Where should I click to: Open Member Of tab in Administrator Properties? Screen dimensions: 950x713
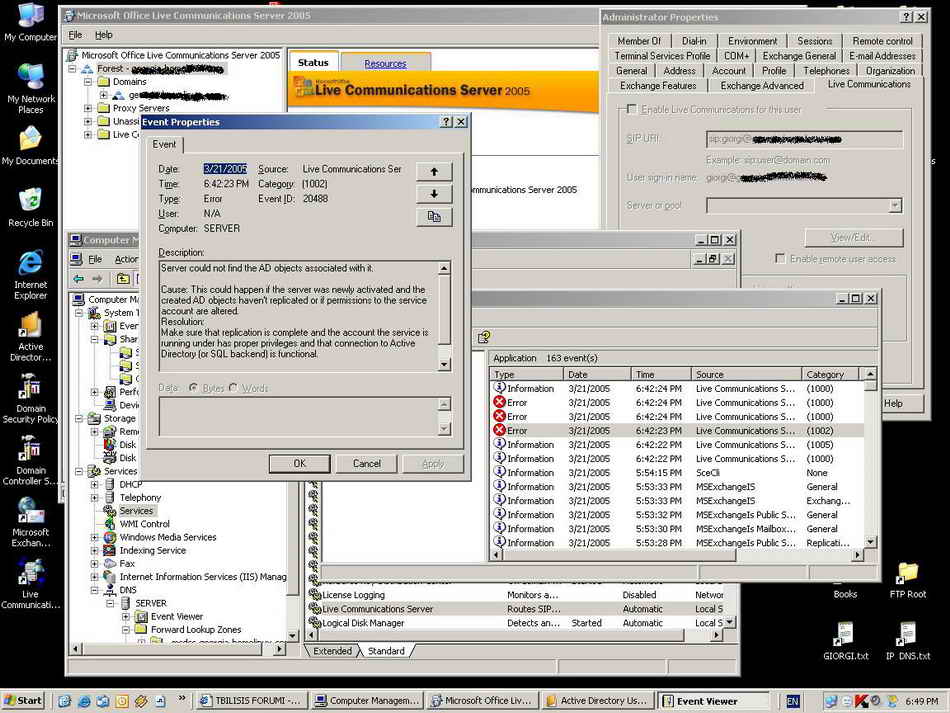(639, 41)
